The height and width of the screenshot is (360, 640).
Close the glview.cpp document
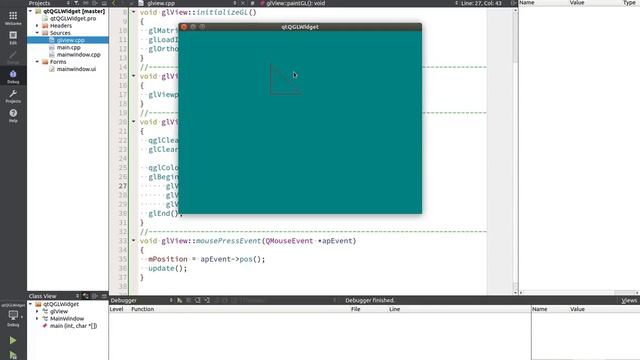tap(243, 3)
